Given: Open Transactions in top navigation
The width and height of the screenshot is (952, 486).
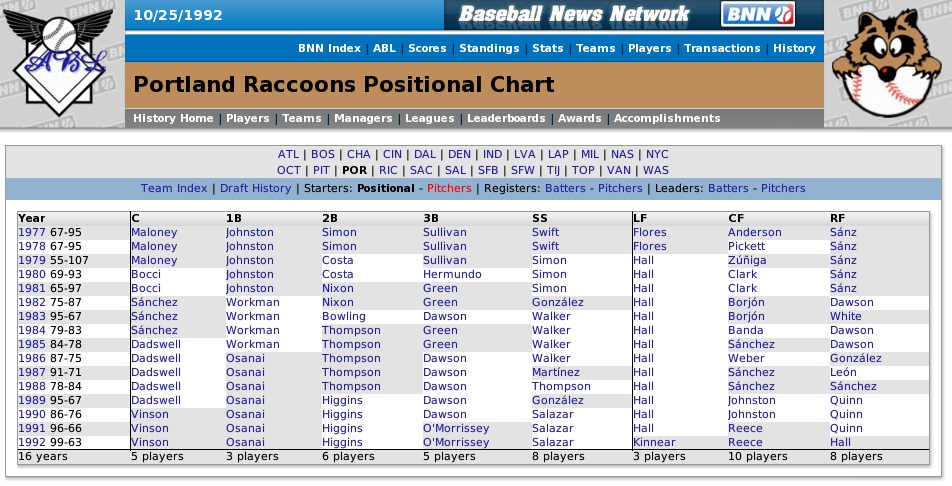Looking at the screenshot, I should click(722, 49).
